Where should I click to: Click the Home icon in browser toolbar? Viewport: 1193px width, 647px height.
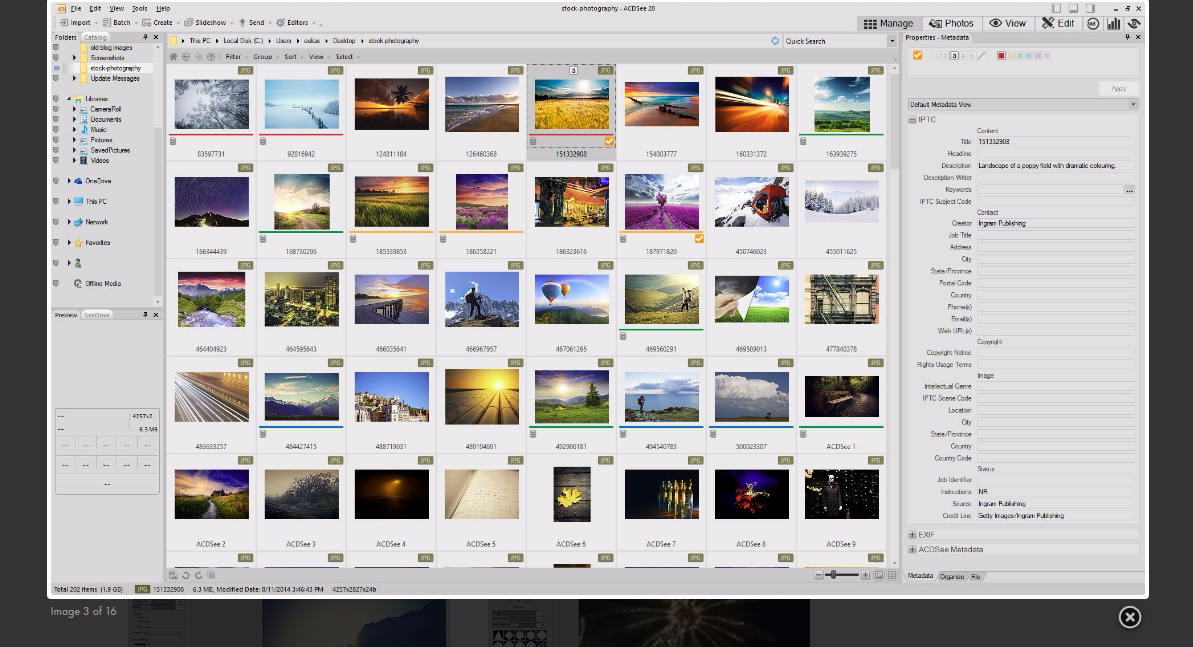[x=174, y=57]
